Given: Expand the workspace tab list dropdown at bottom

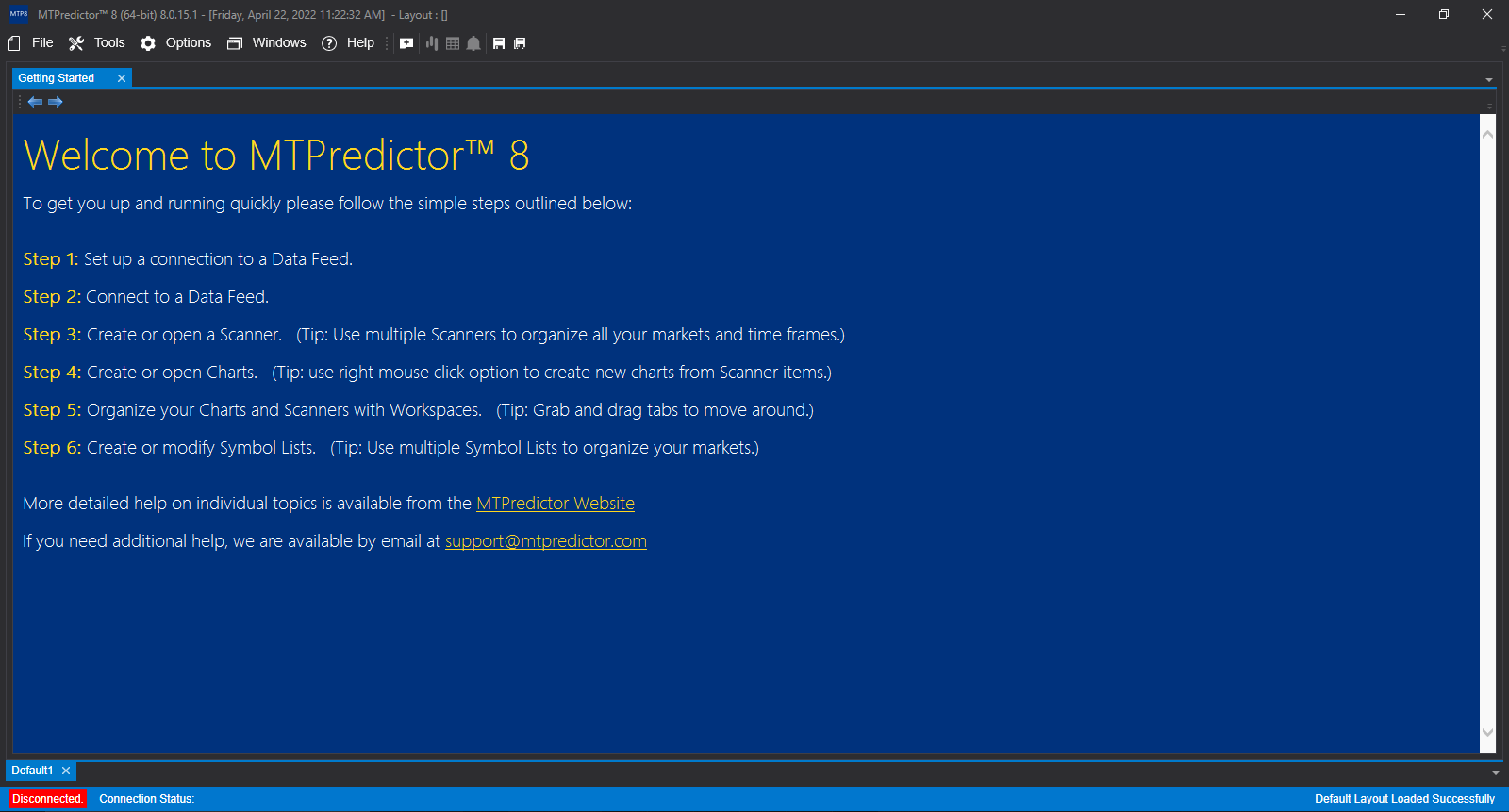Looking at the screenshot, I should coord(1496,772).
